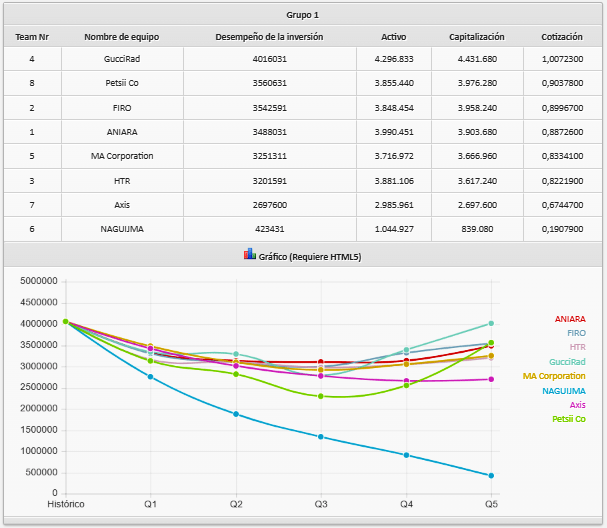Click the FIRO legend entry in chart
Viewport: 607px width, 528px height.
(x=576, y=333)
